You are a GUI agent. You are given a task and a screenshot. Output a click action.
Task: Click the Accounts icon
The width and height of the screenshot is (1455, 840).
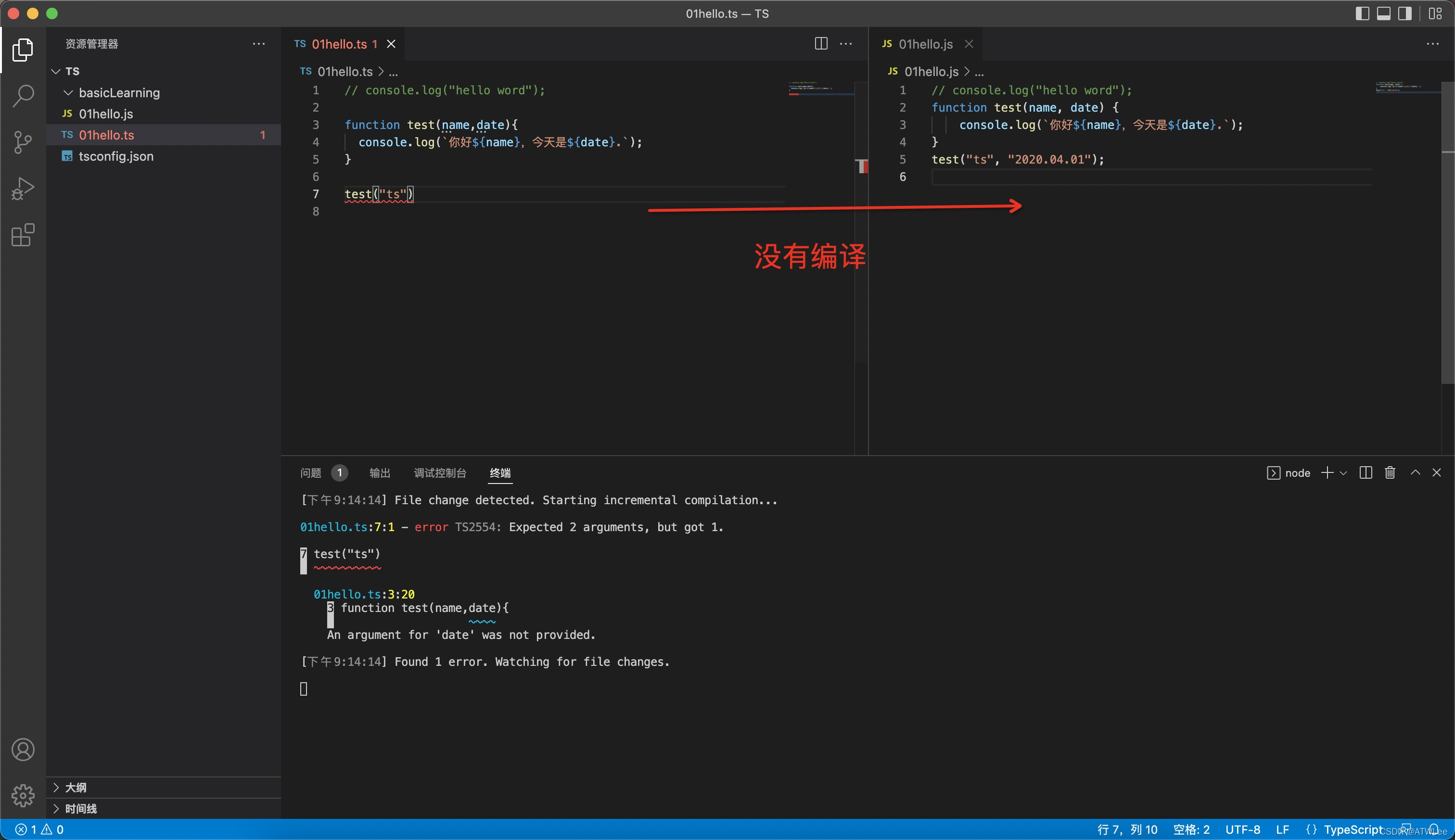(x=23, y=750)
